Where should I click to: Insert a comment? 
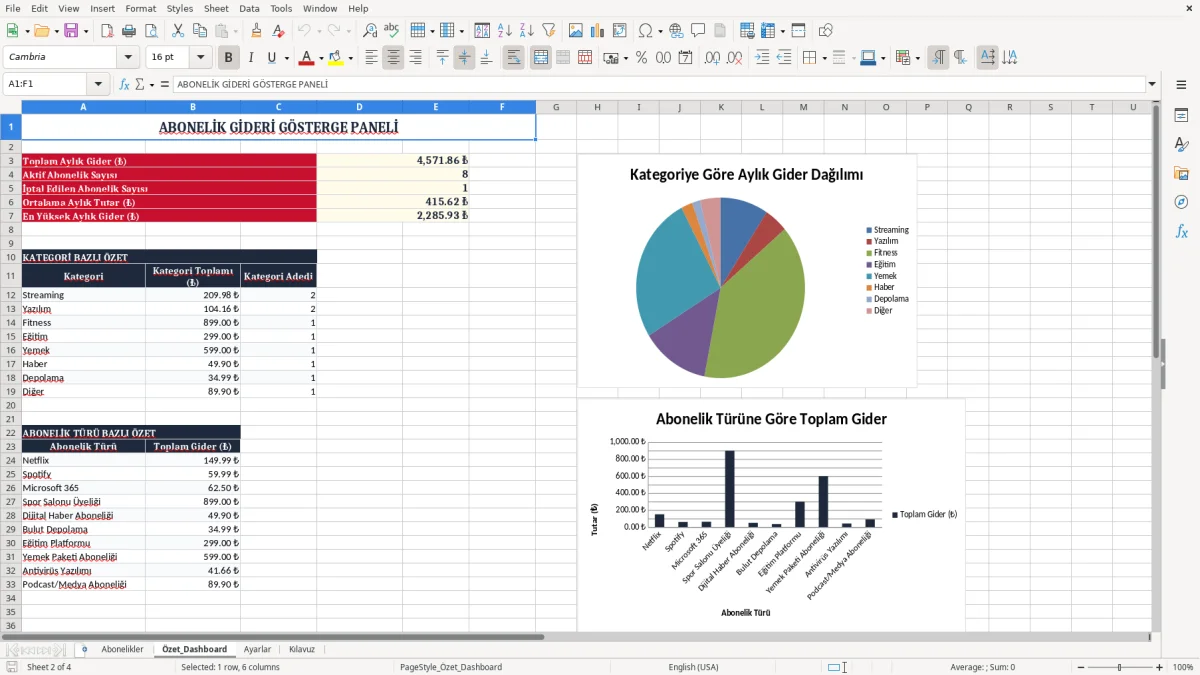[x=698, y=31]
